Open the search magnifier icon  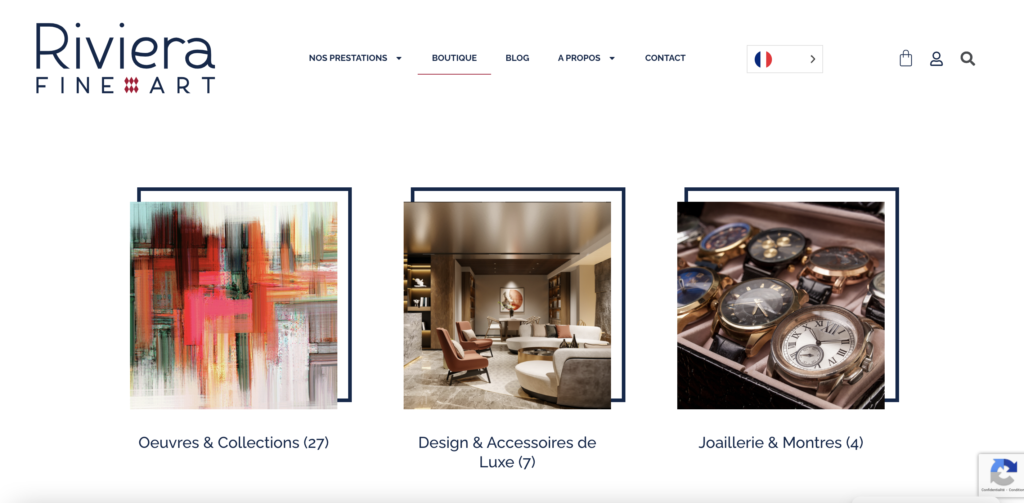click(967, 59)
